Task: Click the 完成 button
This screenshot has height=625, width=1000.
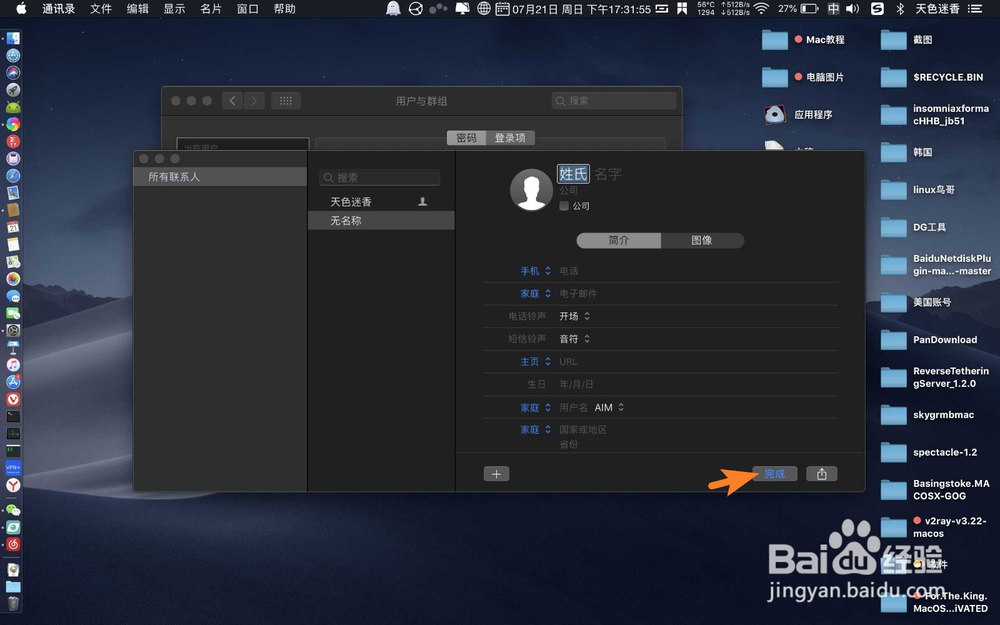Action: [774, 474]
